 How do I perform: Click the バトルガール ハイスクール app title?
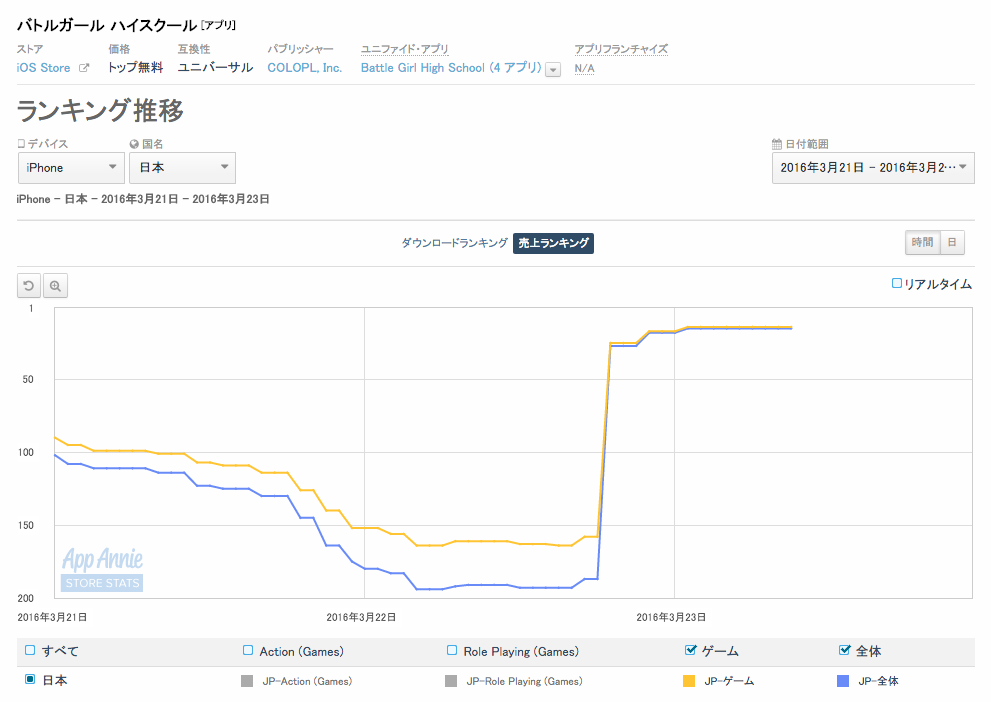pos(107,25)
